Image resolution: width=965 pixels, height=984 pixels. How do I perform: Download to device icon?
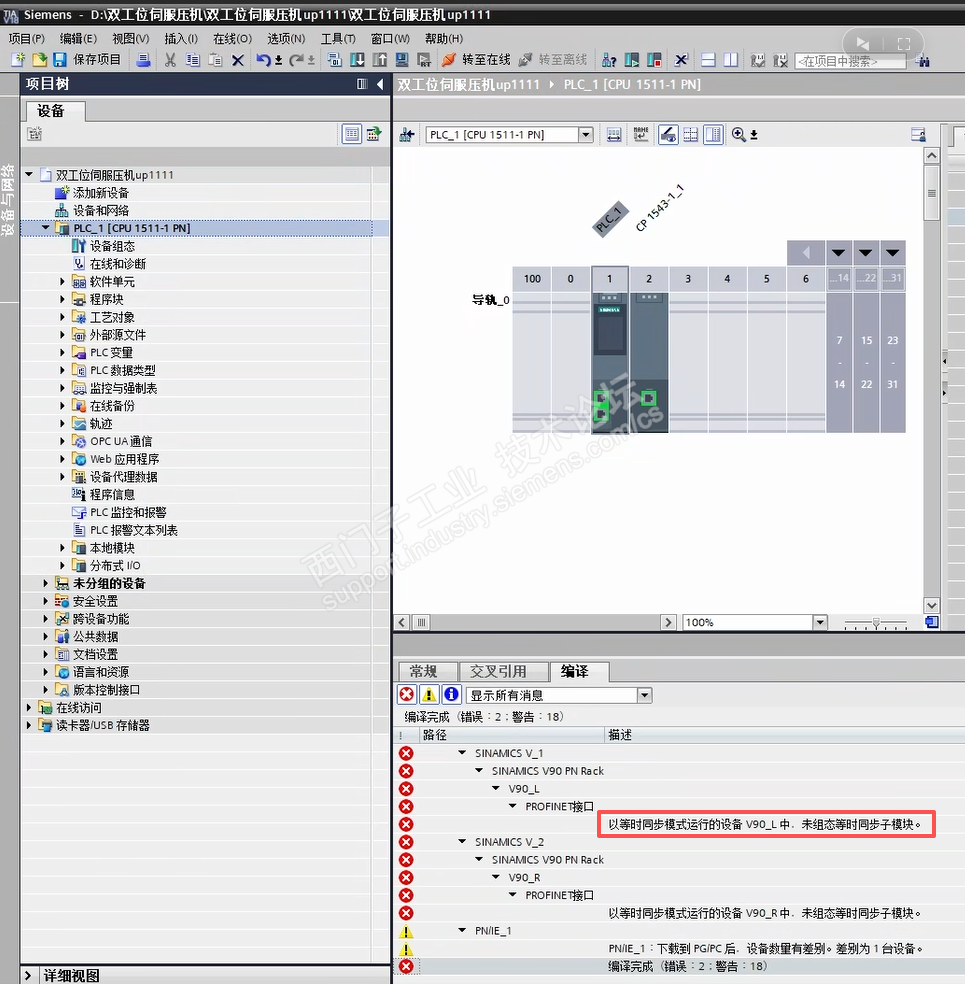(357, 60)
